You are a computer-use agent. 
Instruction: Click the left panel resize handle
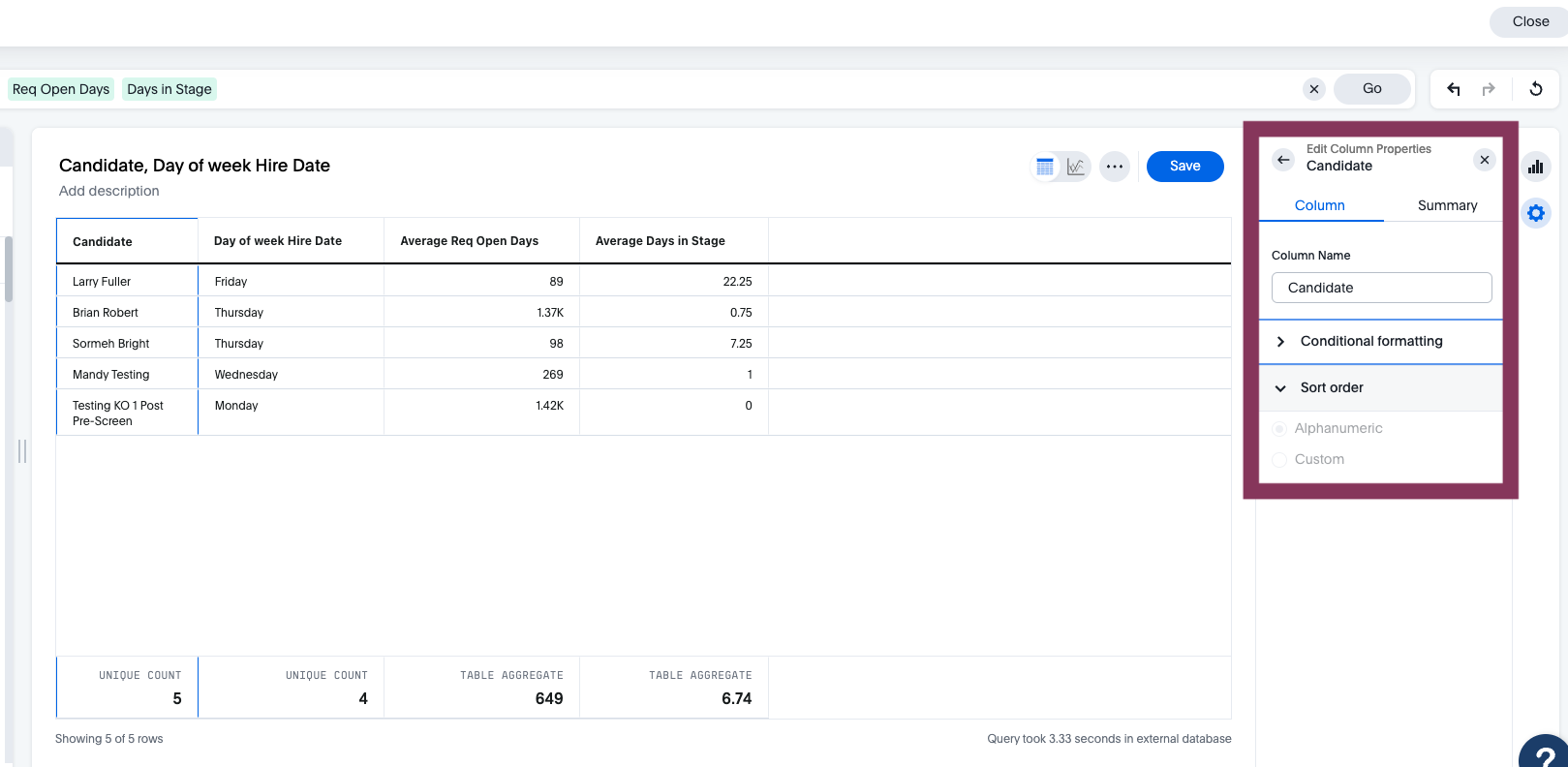coord(22,451)
